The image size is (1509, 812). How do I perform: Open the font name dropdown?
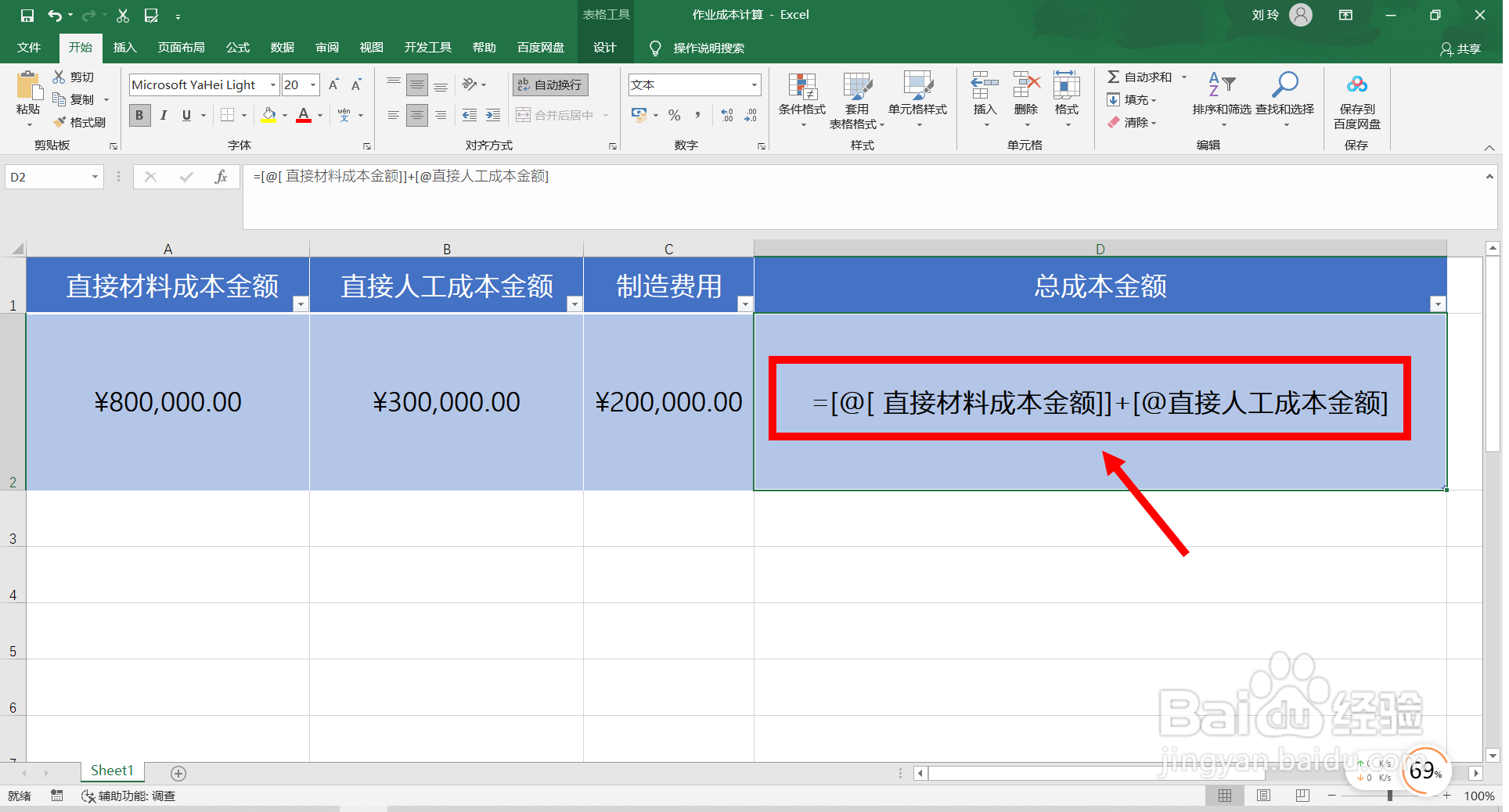(x=273, y=84)
